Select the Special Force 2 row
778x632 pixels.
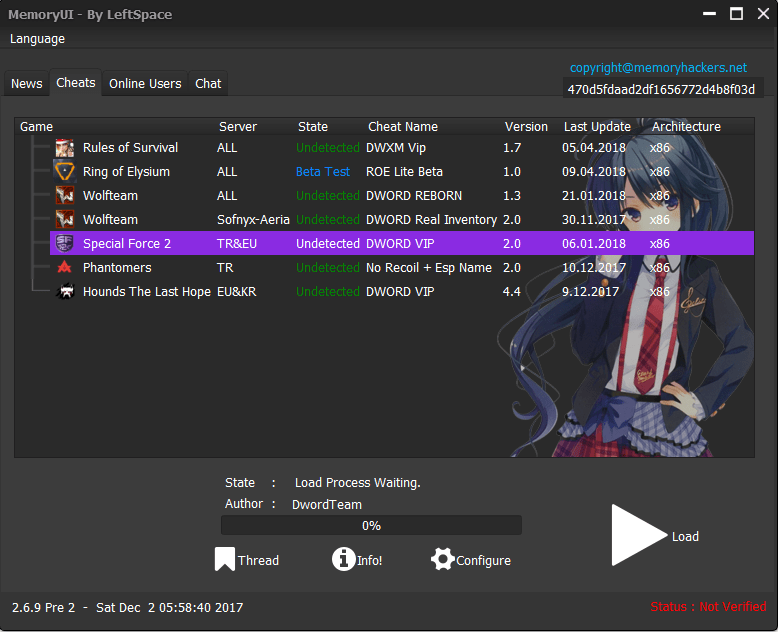click(402, 243)
